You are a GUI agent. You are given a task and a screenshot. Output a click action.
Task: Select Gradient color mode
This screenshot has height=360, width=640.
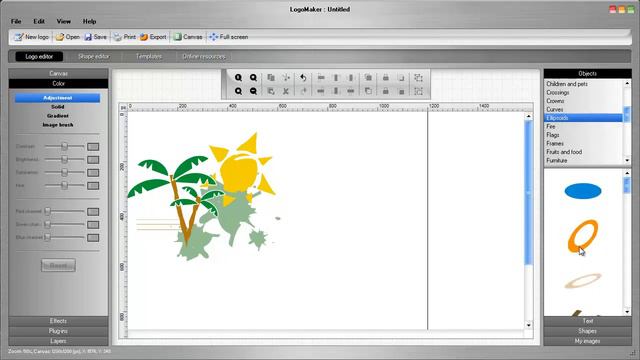point(58,116)
